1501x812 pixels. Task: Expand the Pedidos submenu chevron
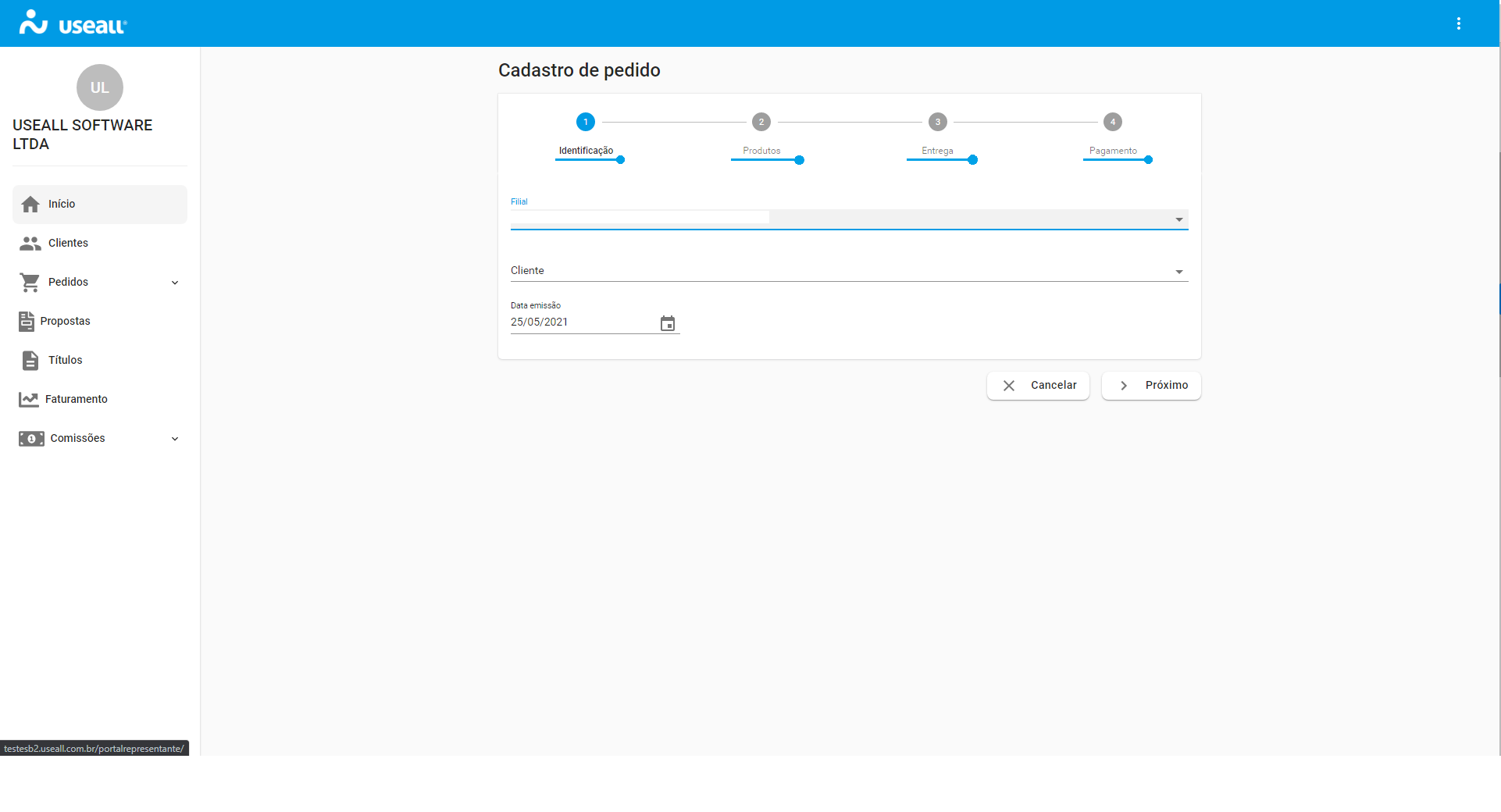175,283
